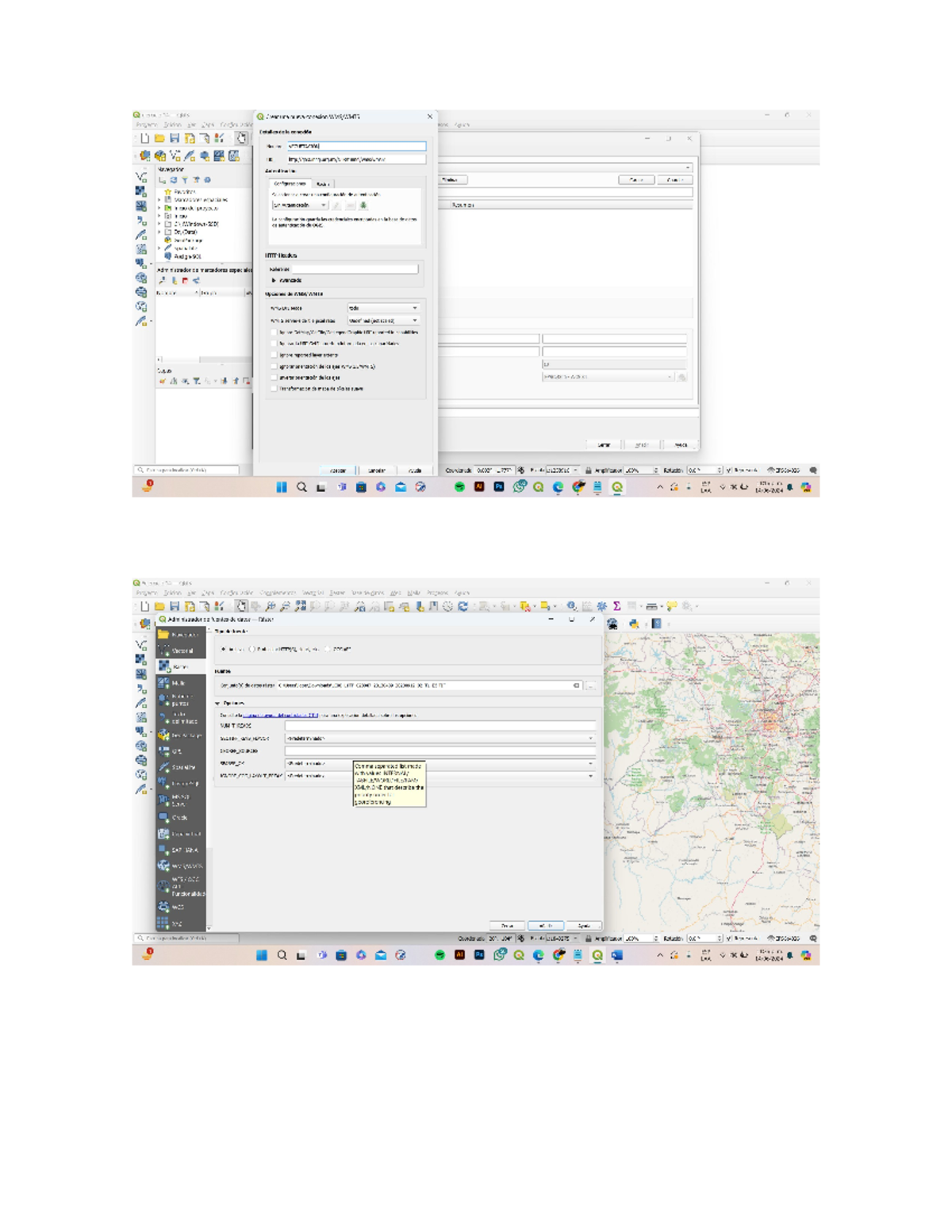Check the first WMS options checkbox
Image resolution: width=952 pixels, height=1232 pixels.
[274, 332]
